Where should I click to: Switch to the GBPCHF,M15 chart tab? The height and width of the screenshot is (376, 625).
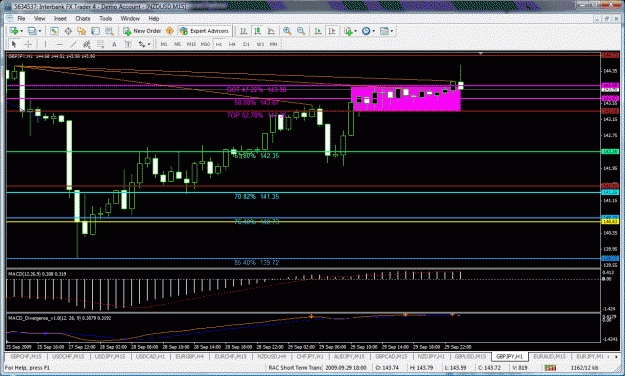pyautogui.click(x=26, y=356)
